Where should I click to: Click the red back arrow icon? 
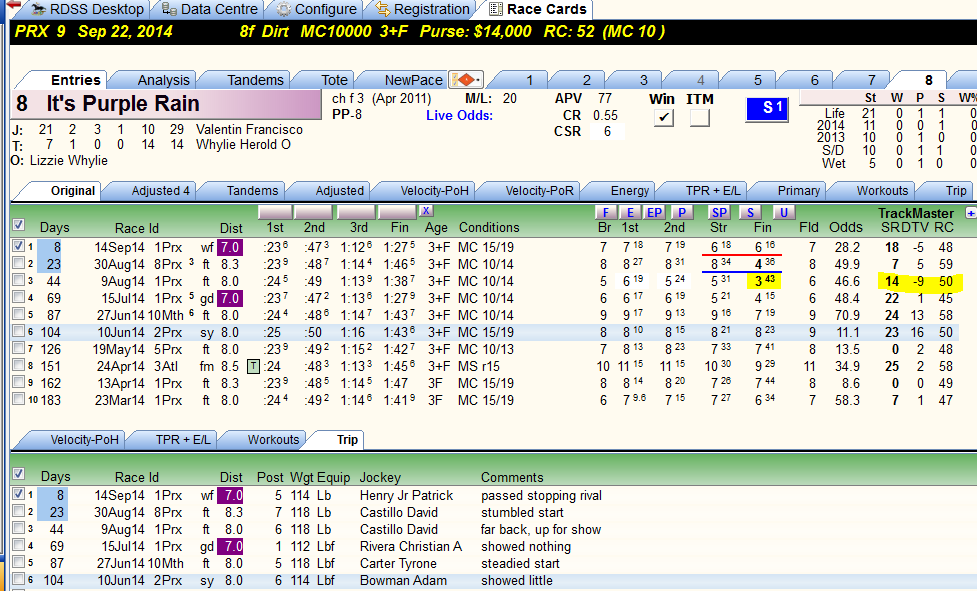pos(12,6)
